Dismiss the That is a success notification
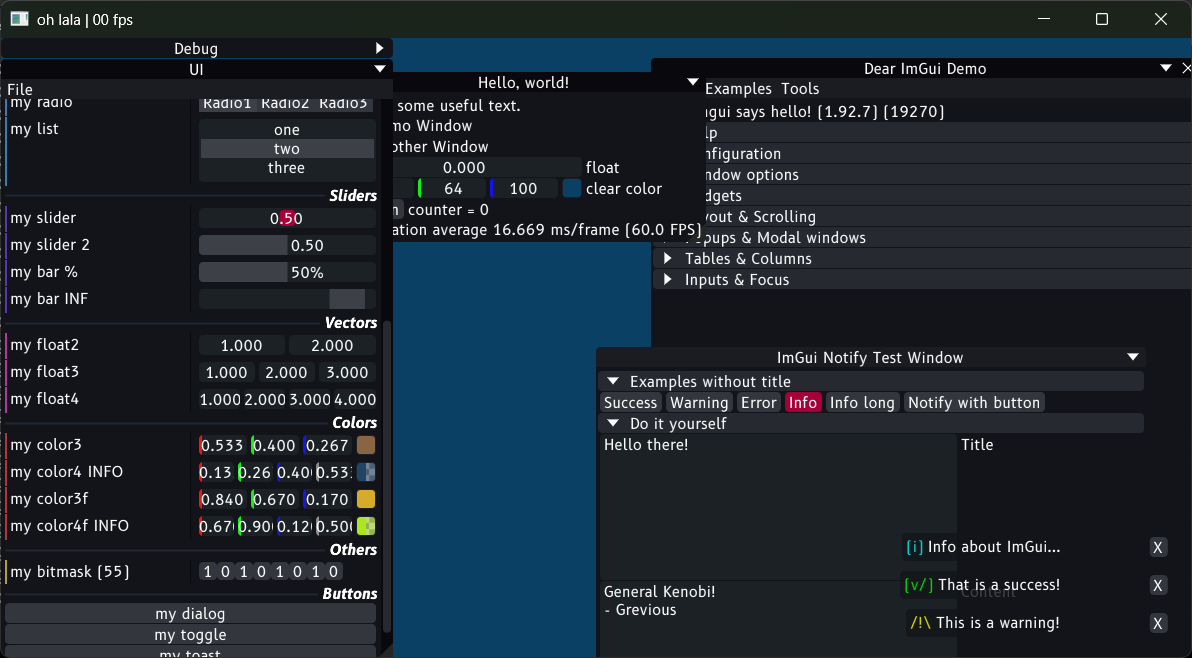The height and width of the screenshot is (658, 1192). (x=1158, y=585)
